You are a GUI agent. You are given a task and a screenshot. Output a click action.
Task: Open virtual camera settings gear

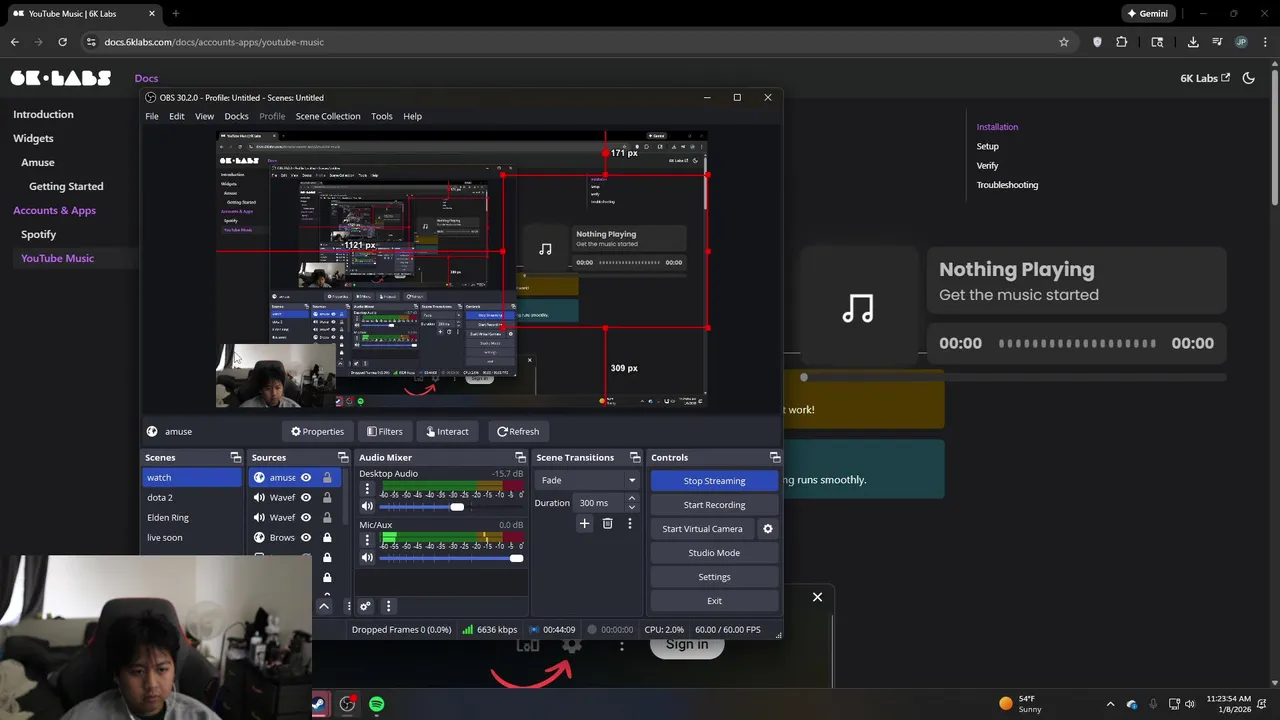[768, 528]
